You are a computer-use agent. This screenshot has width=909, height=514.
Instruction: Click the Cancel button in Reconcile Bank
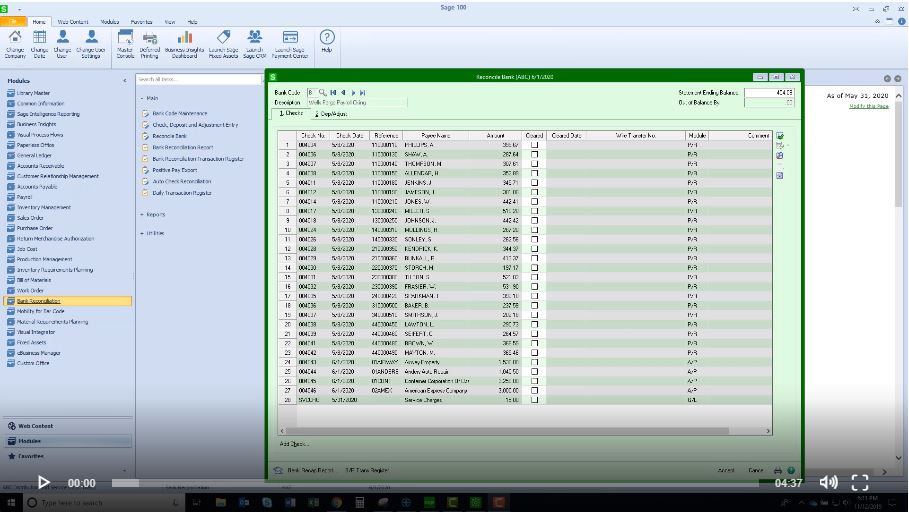(755, 471)
